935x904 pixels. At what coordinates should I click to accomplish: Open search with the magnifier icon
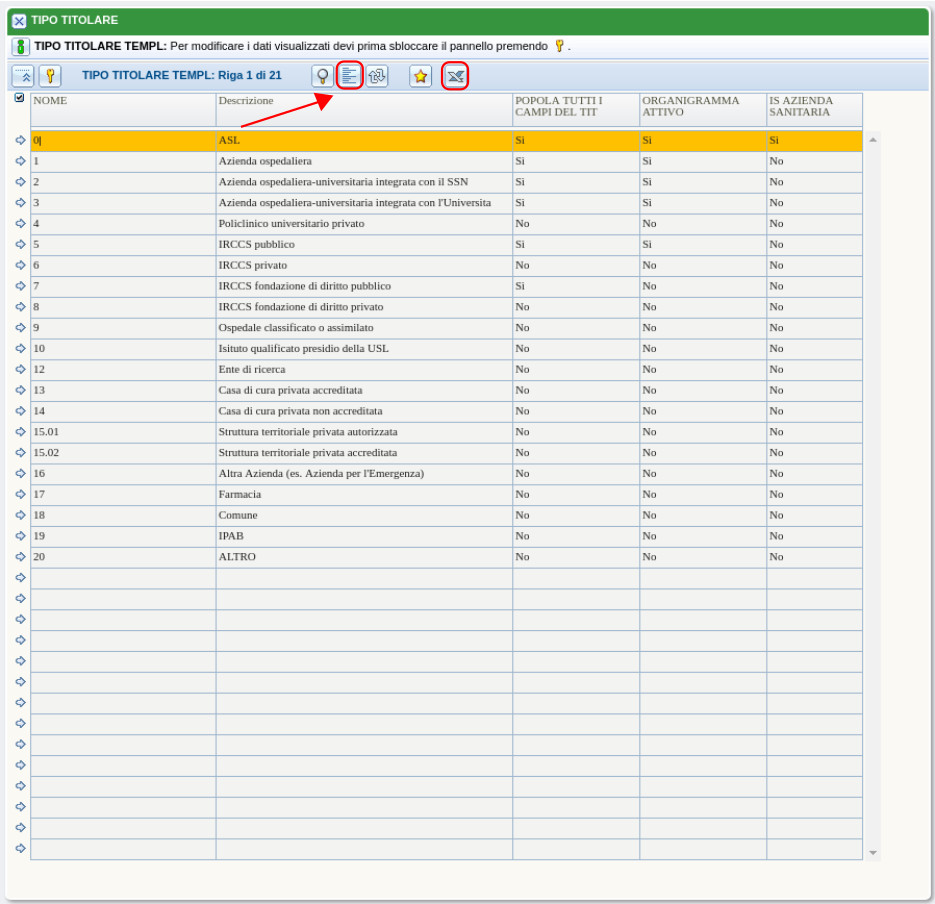tap(322, 76)
